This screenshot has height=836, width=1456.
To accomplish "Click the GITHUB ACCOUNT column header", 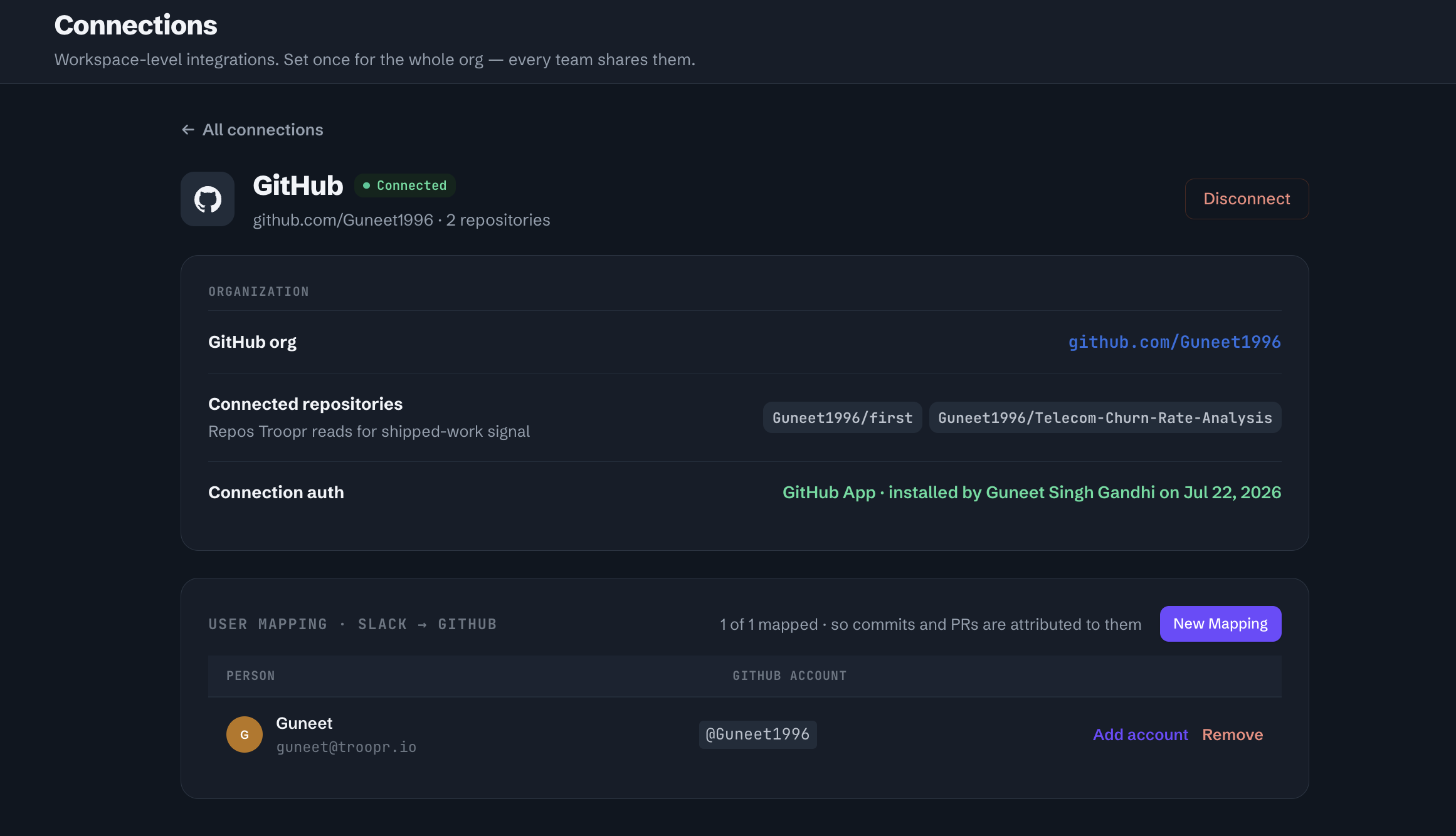I will coord(789,676).
